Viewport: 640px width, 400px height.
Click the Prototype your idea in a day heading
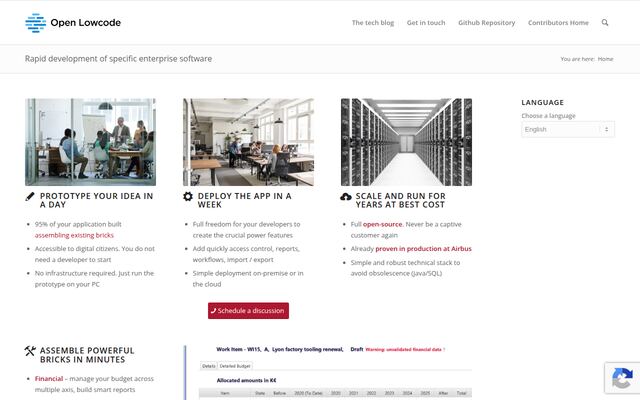(x=96, y=200)
